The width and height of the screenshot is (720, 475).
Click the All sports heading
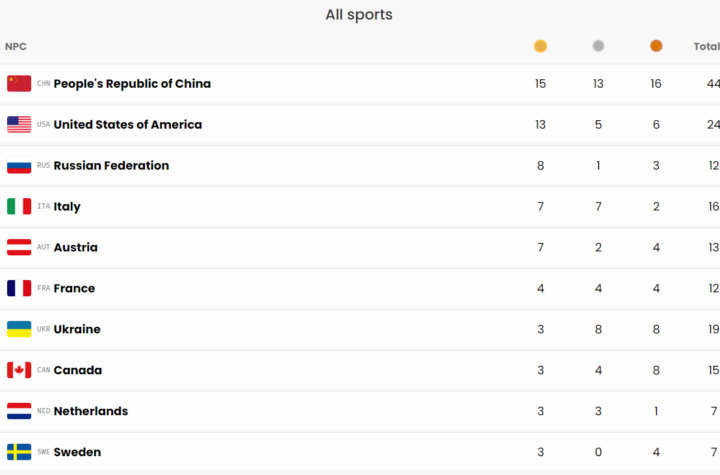(359, 15)
